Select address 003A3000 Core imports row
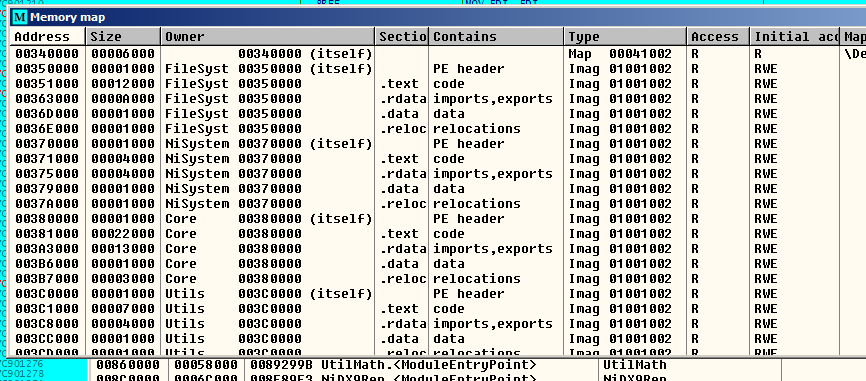 click(x=438, y=248)
